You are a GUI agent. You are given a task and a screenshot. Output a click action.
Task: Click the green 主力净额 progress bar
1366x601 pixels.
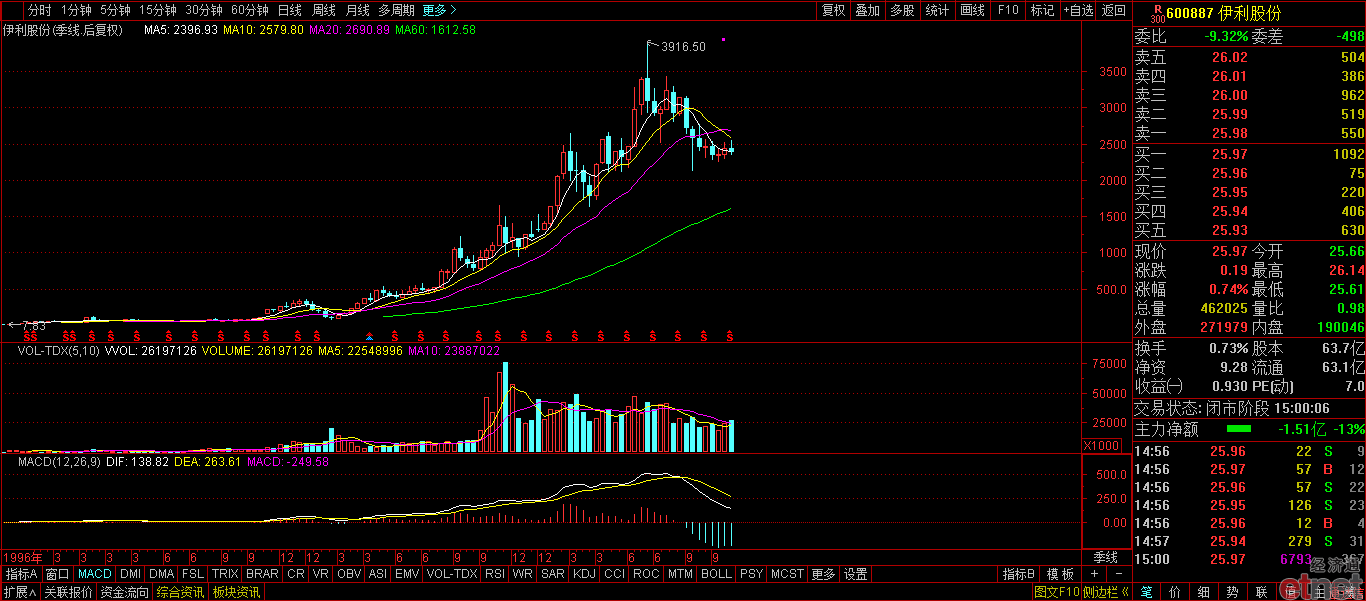click(x=1238, y=428)
